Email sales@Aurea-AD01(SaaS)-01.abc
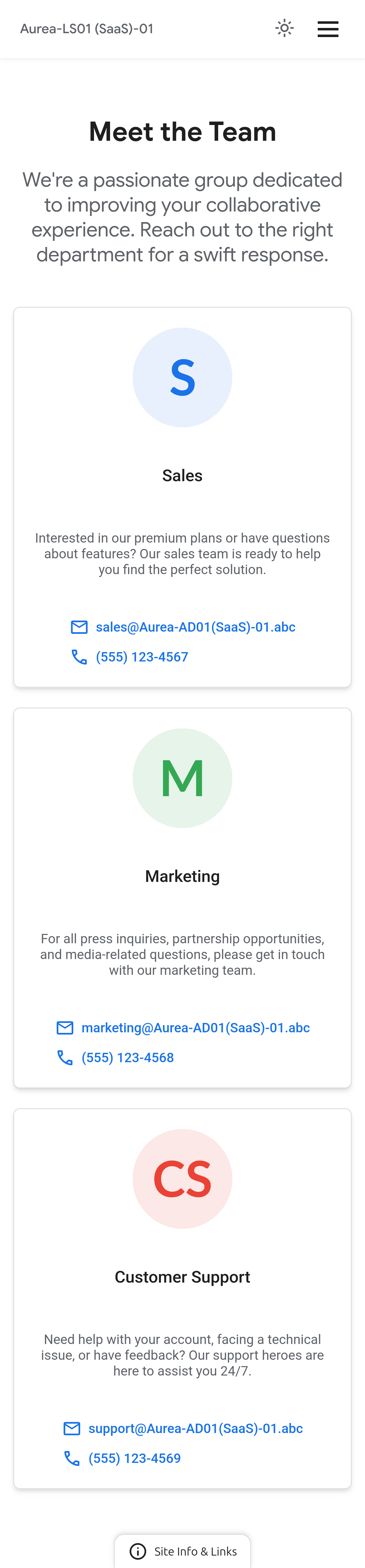This screenshot has width=365, height=1568. pos(195,627)
